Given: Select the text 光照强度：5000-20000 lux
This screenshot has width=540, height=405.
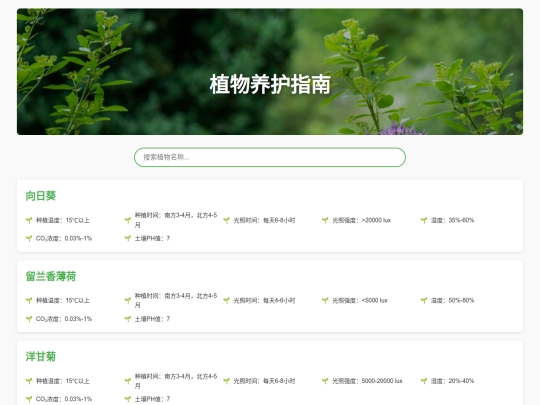Looking at the screenshot, I should [x=367, y=381].
